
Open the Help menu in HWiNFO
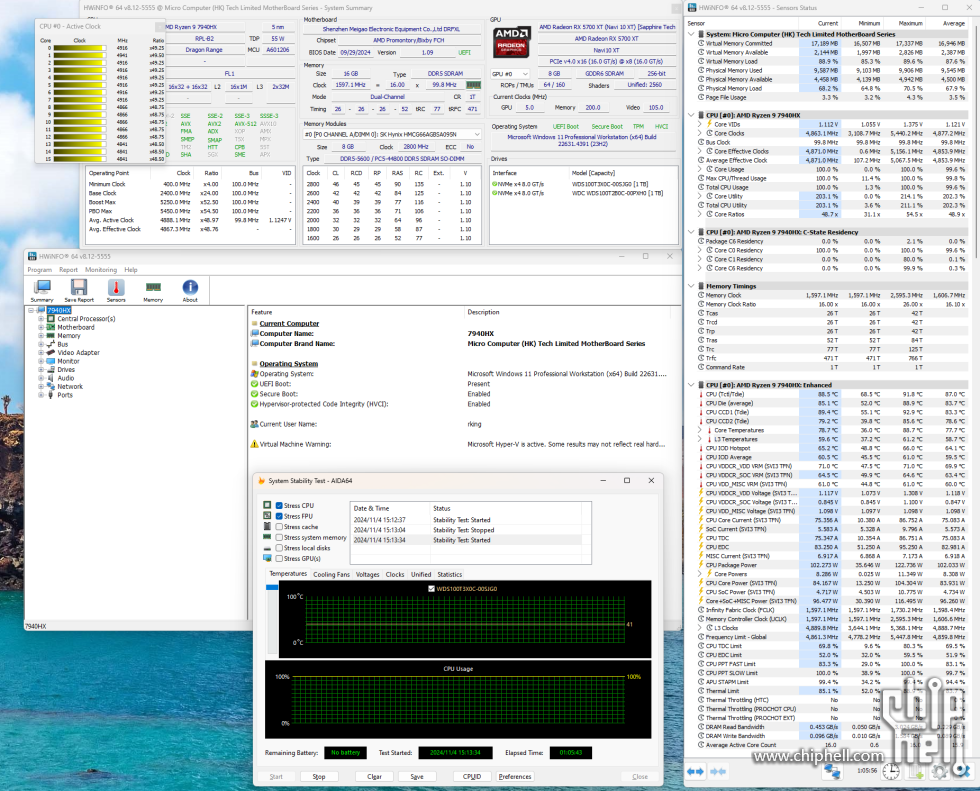(x=131, y=270)
